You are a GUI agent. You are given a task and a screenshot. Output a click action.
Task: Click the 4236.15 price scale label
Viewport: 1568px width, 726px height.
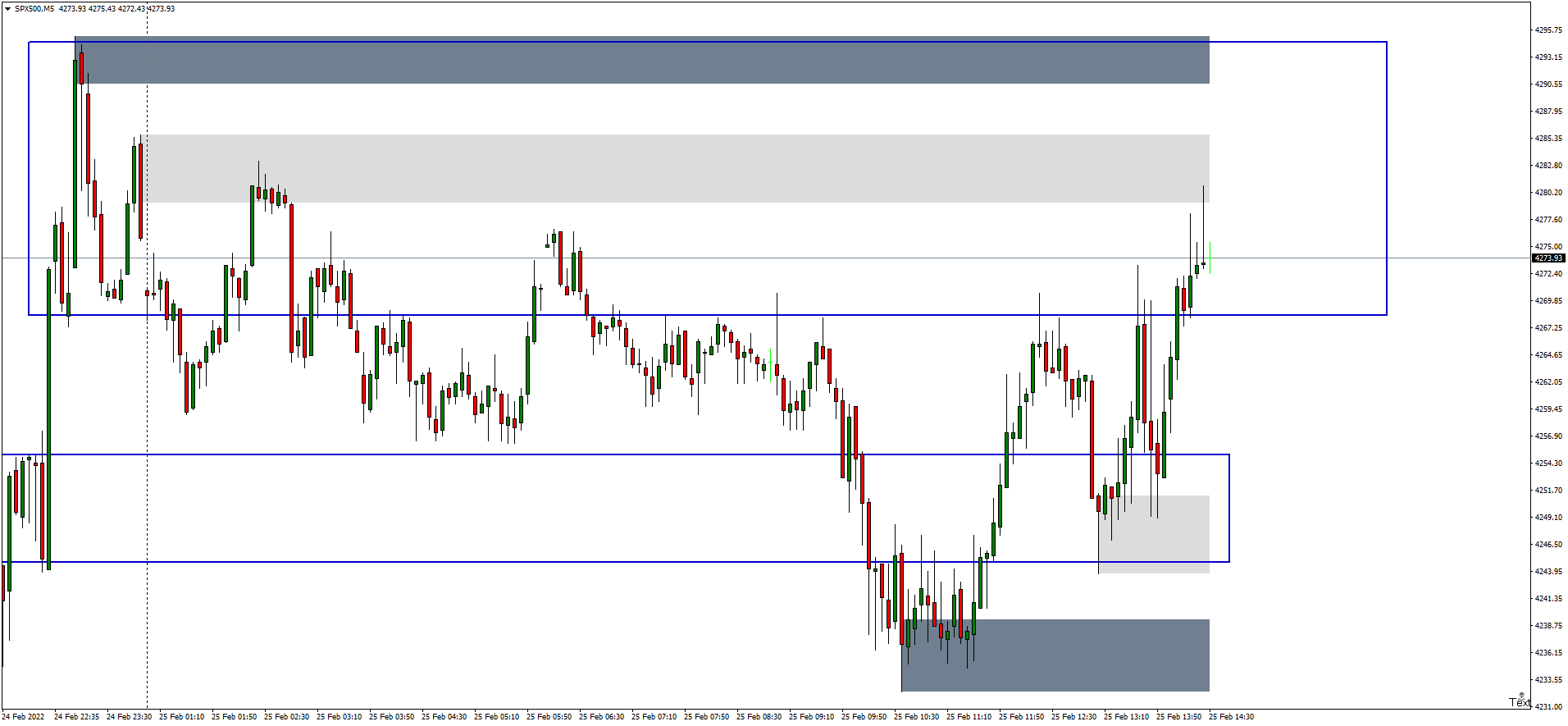[1548, 653]
